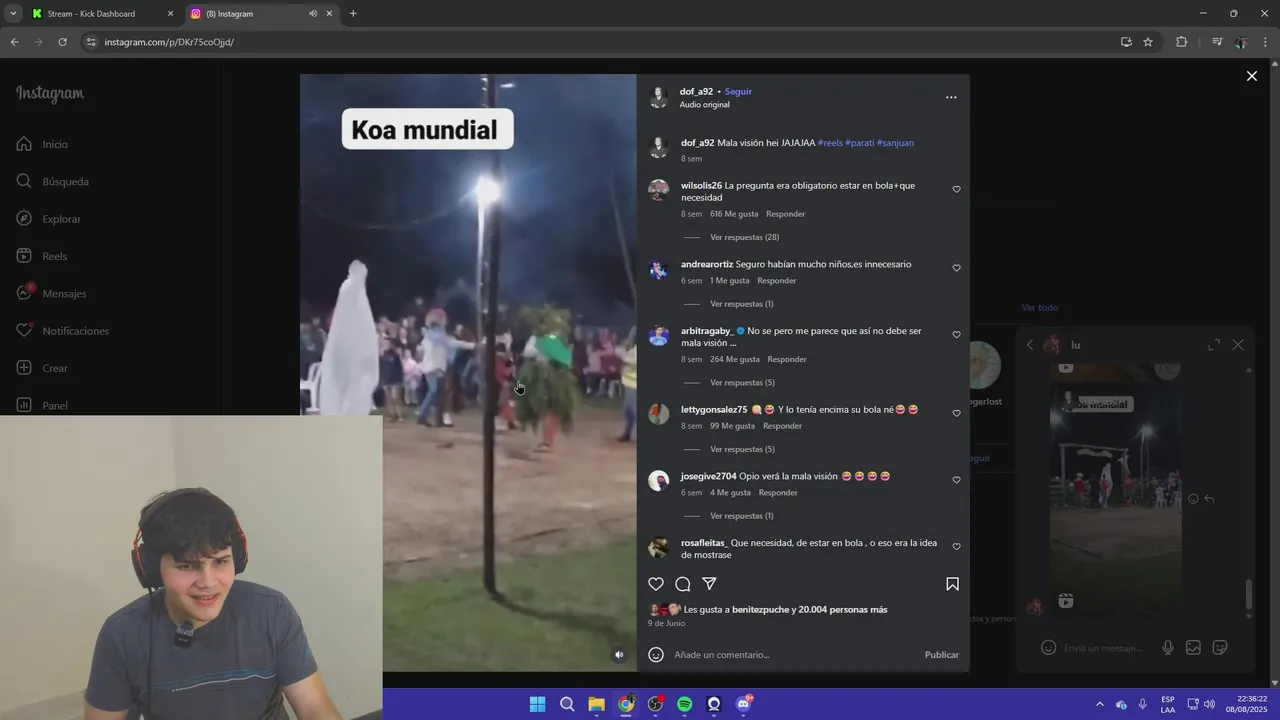Like josegive2704's comment
This screenshot has height=720, width=1280.
pyautogui.click(x=956, y=480)
